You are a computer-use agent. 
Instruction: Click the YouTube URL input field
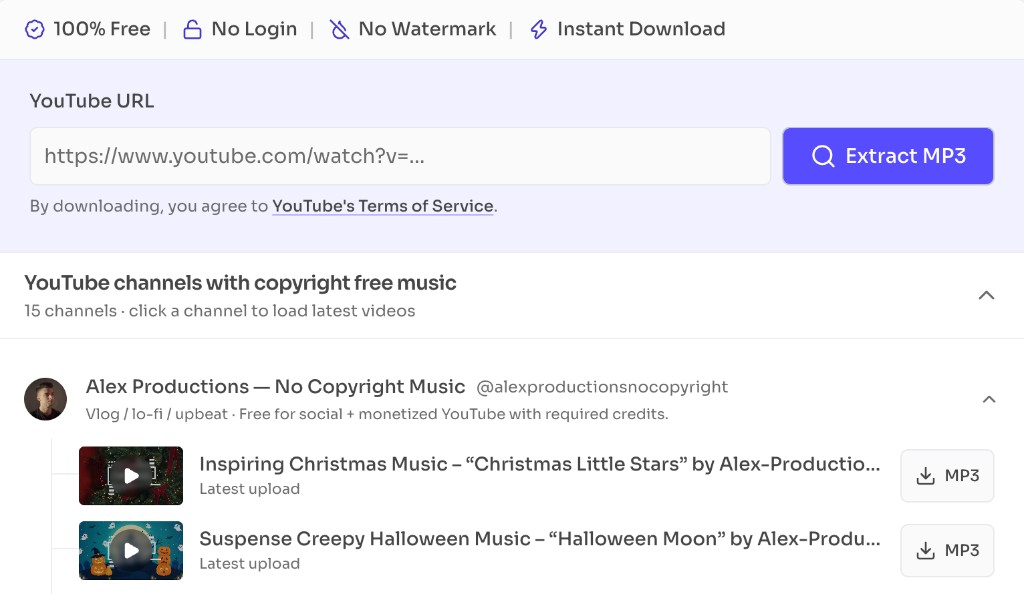(x=400, y=156)
